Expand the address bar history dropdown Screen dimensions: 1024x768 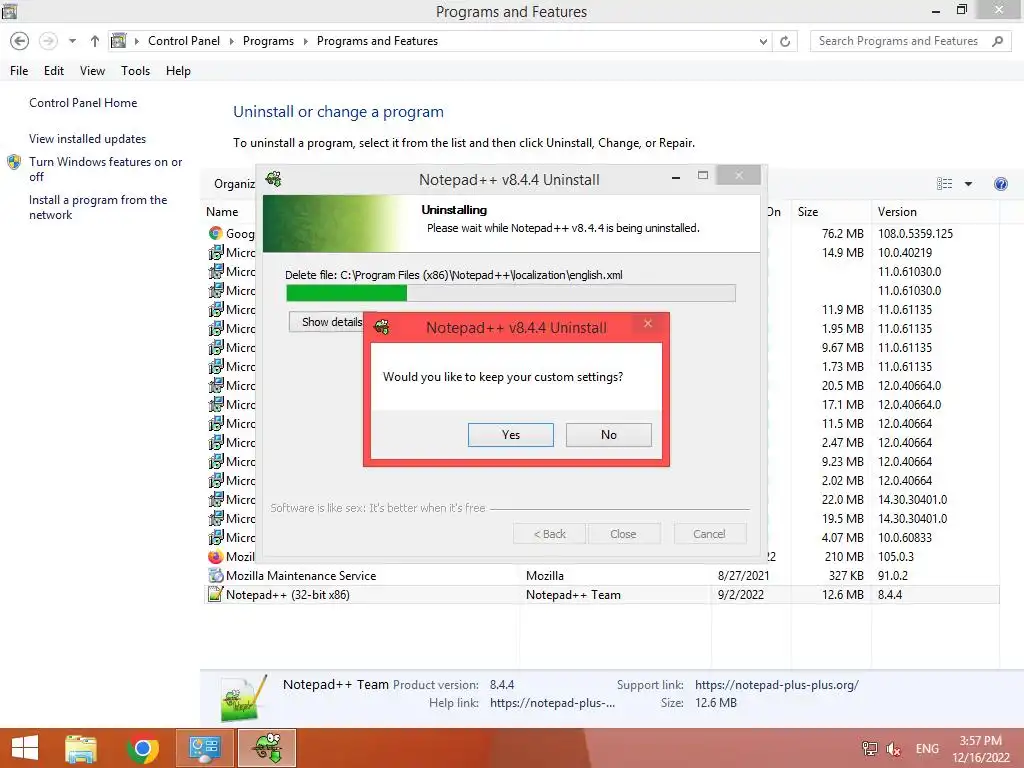(x=763, y=42)
